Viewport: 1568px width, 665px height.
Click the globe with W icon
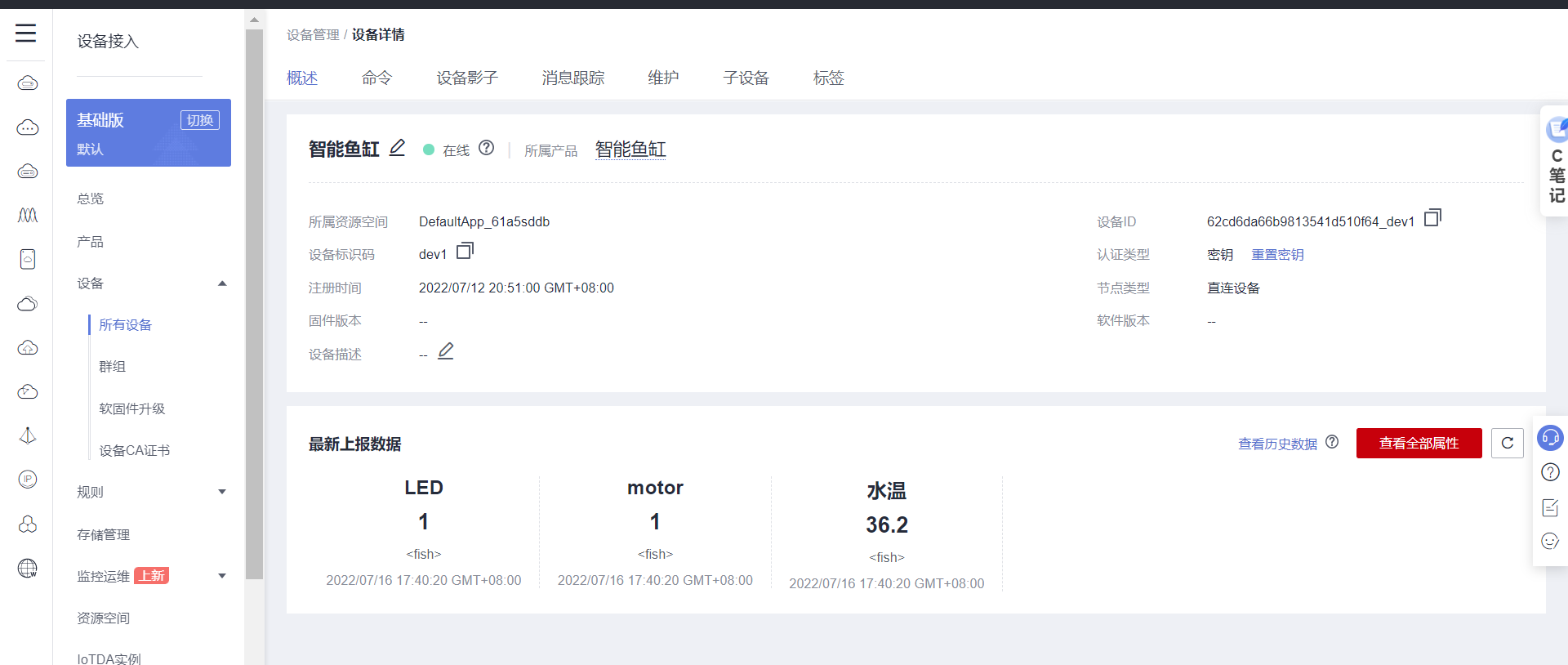click(x=28, y=569)
